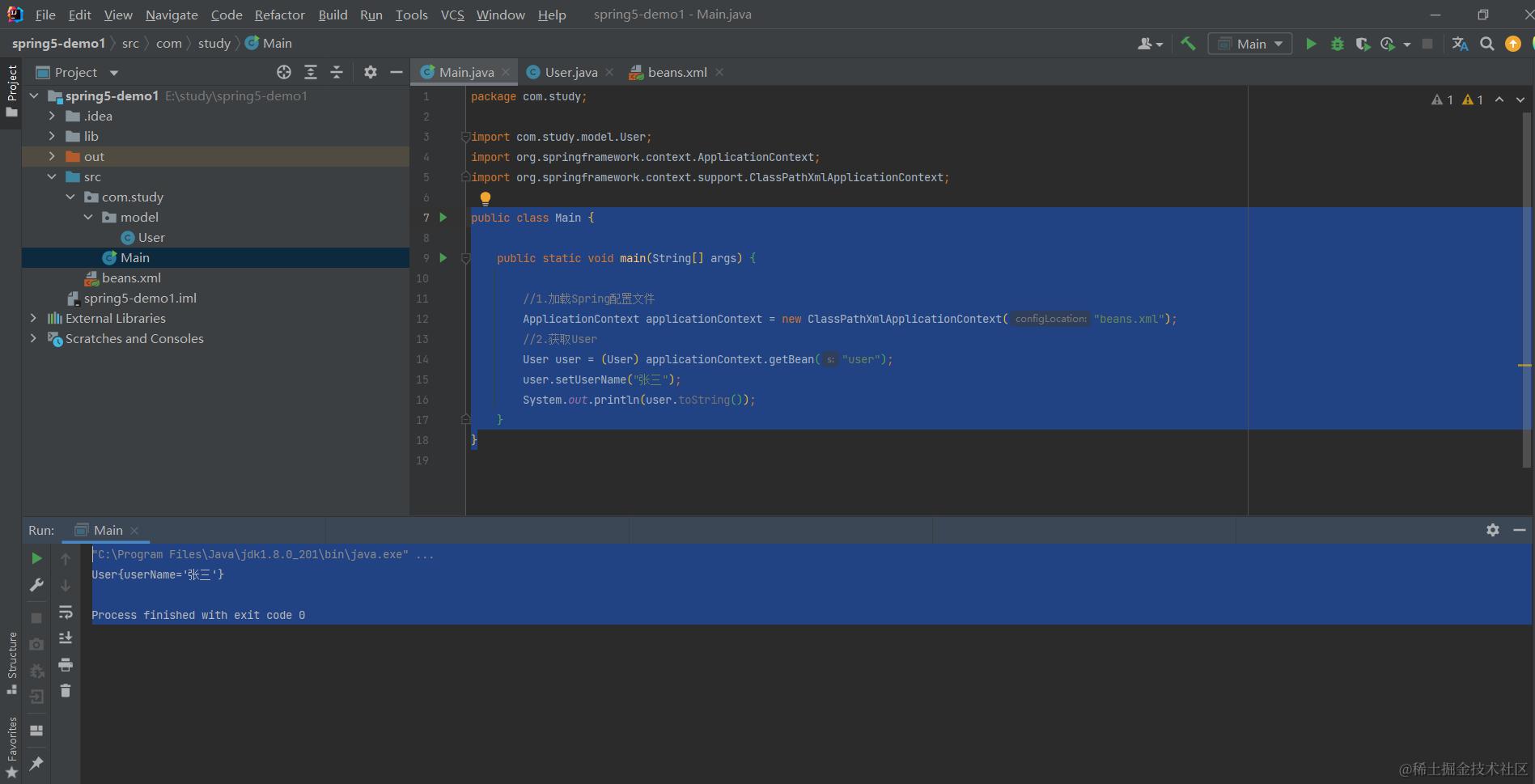Click the yellow warning marker on the error stripe
This screenshot has width=1535, height=784.
pos(1524,366)
